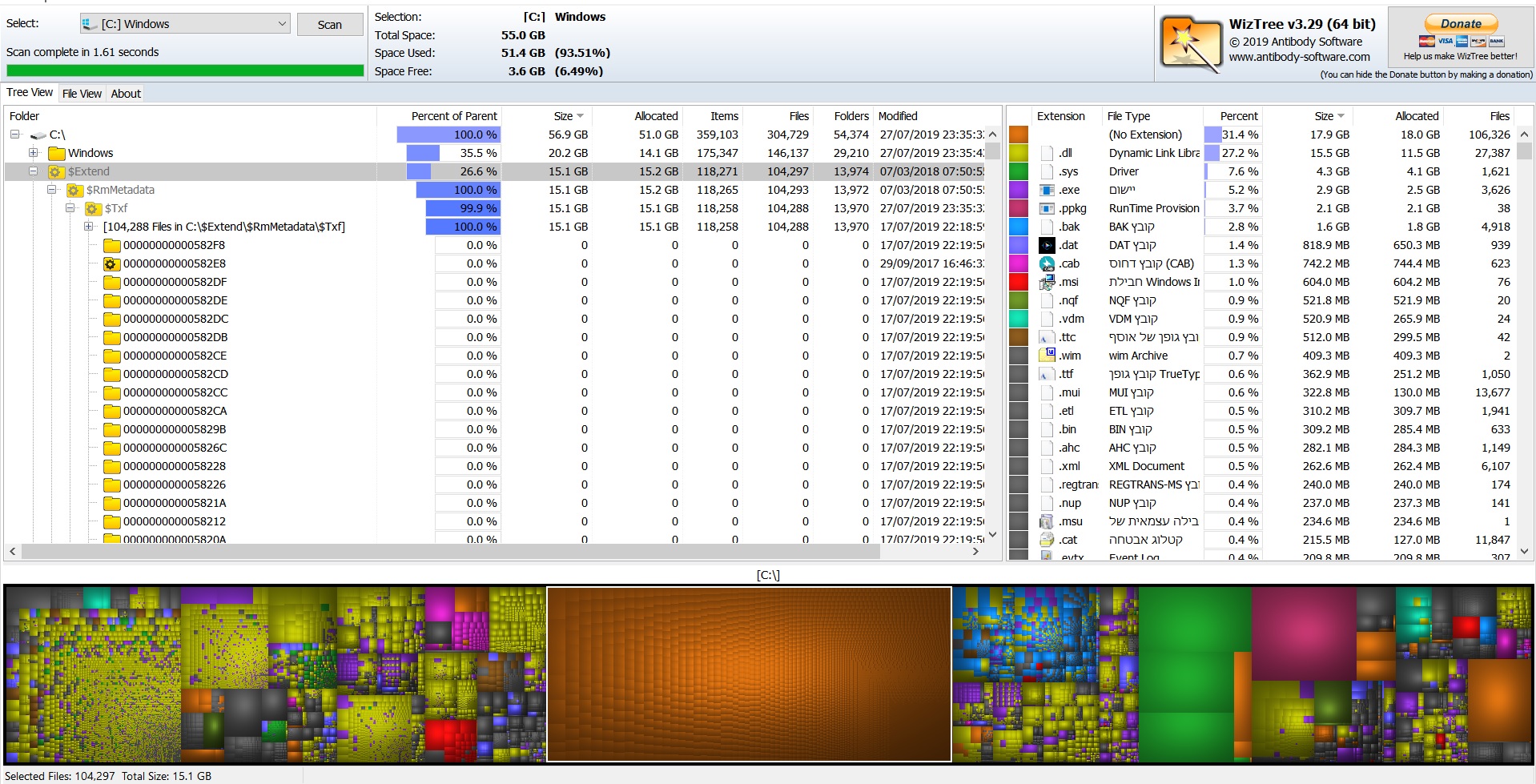Collapse the $Extend folder node
The image size is (1536, 784).
[33, 171]
